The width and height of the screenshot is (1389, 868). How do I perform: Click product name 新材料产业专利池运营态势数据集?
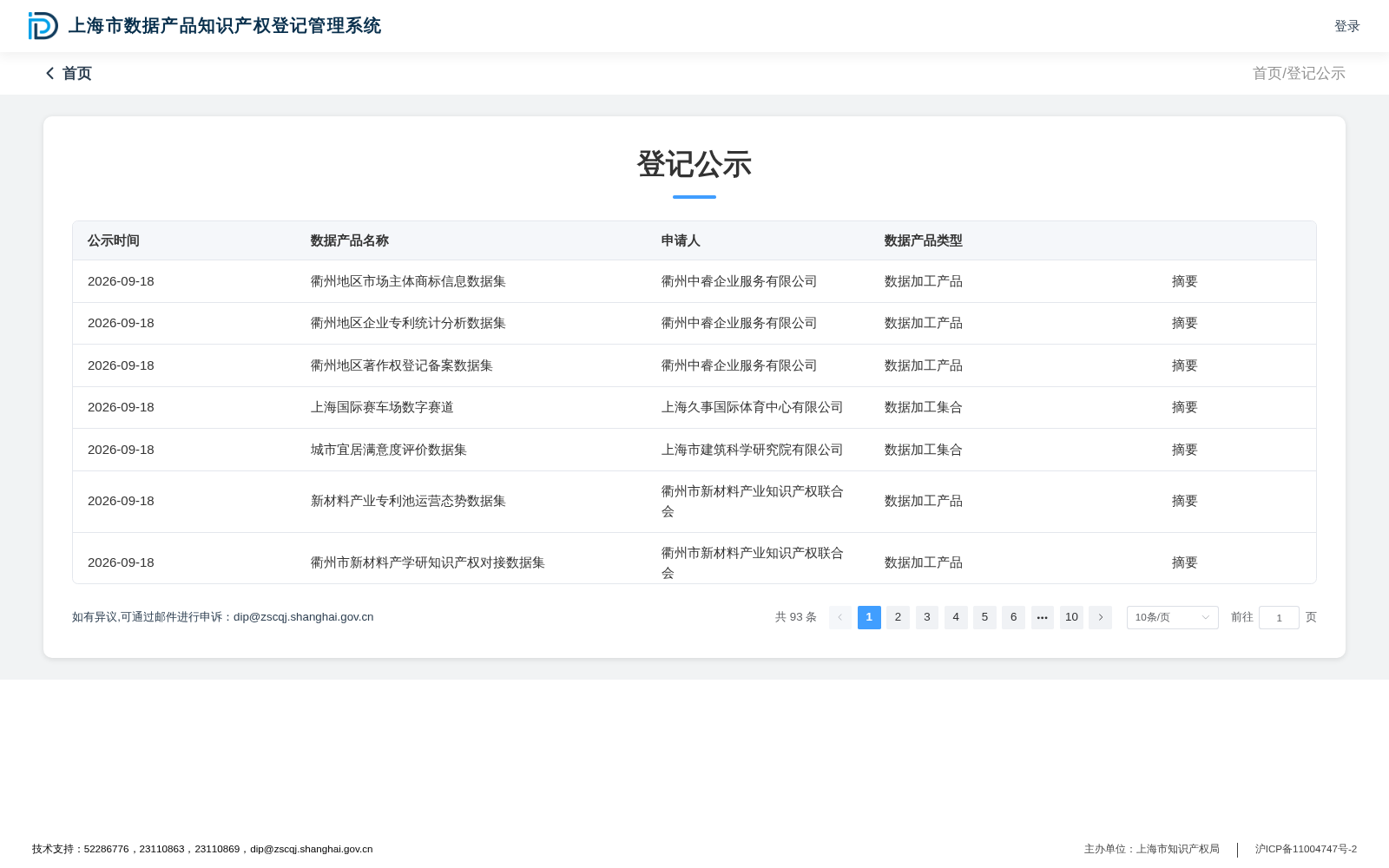click(408, 501)
